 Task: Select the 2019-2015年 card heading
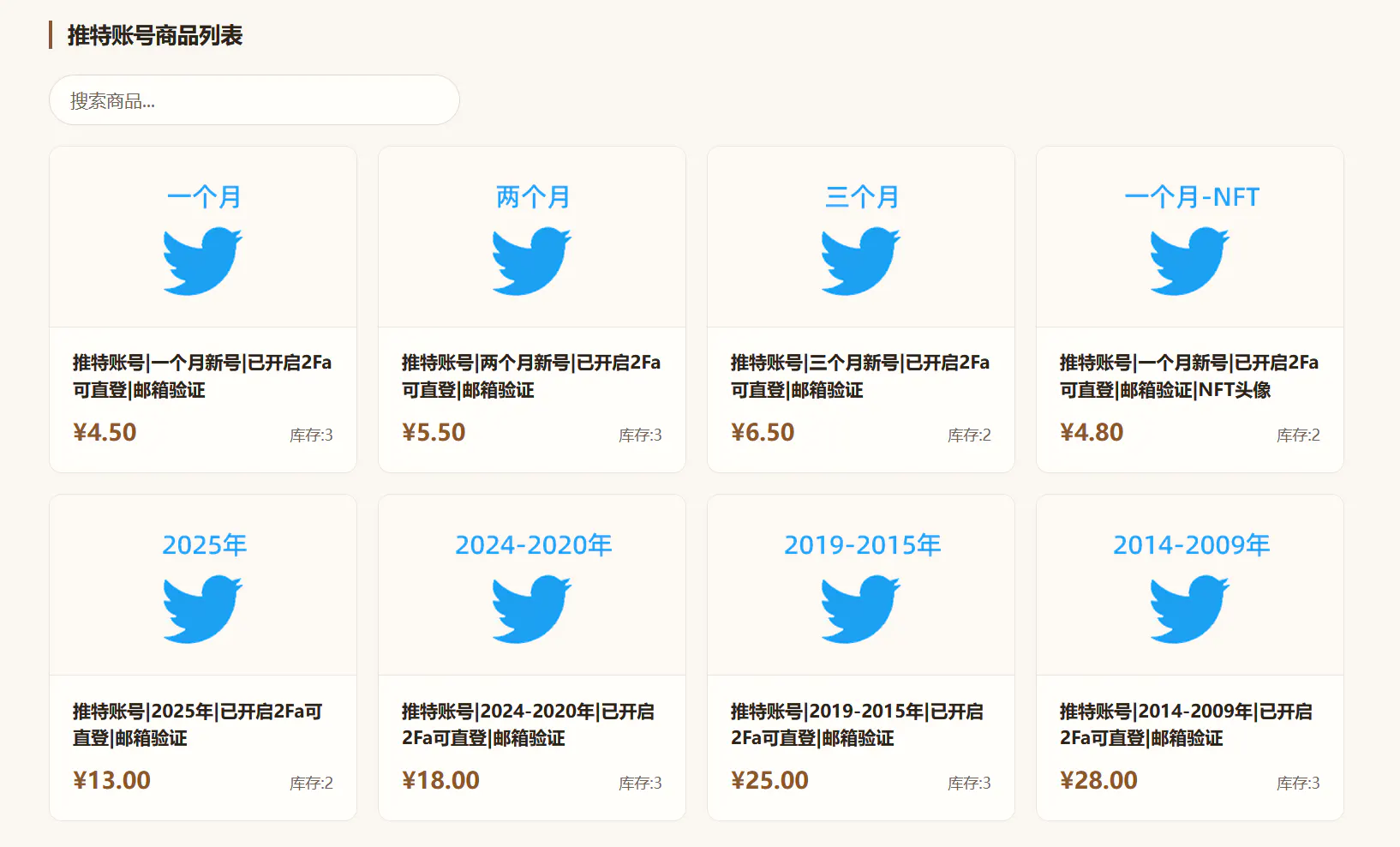tap(862, 545)
